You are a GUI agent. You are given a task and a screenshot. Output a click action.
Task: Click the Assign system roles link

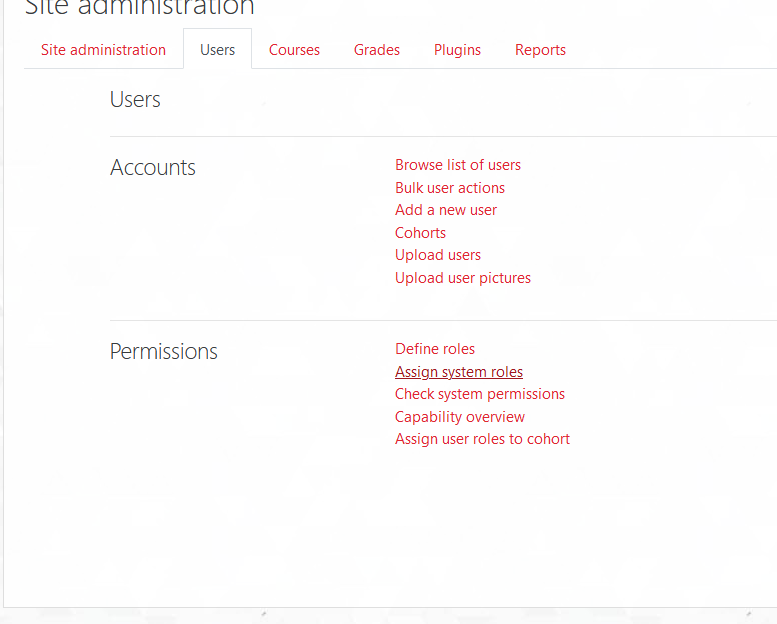click(x=459, y=372)
